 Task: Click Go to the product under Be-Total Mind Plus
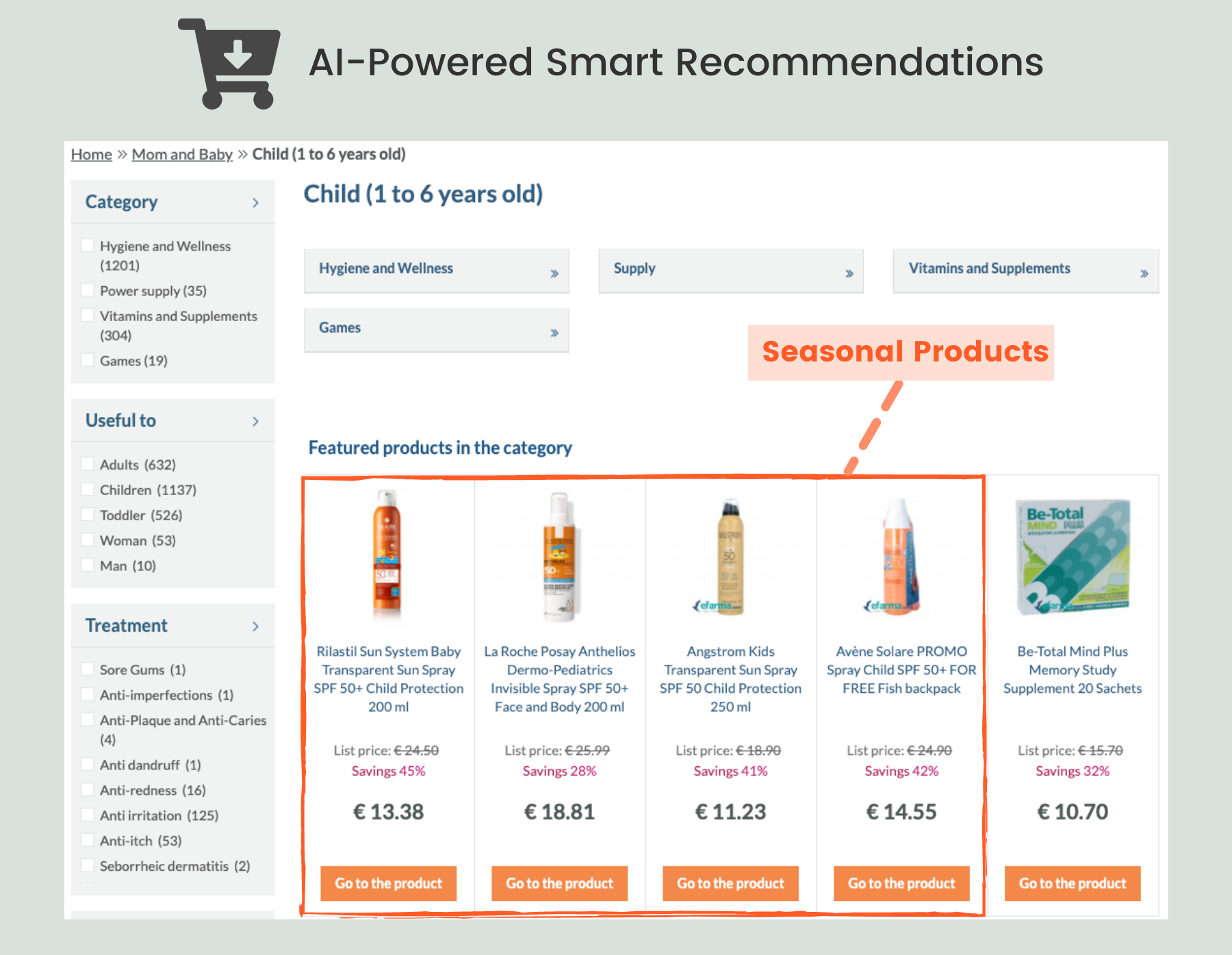click(x=1072, y=883)
